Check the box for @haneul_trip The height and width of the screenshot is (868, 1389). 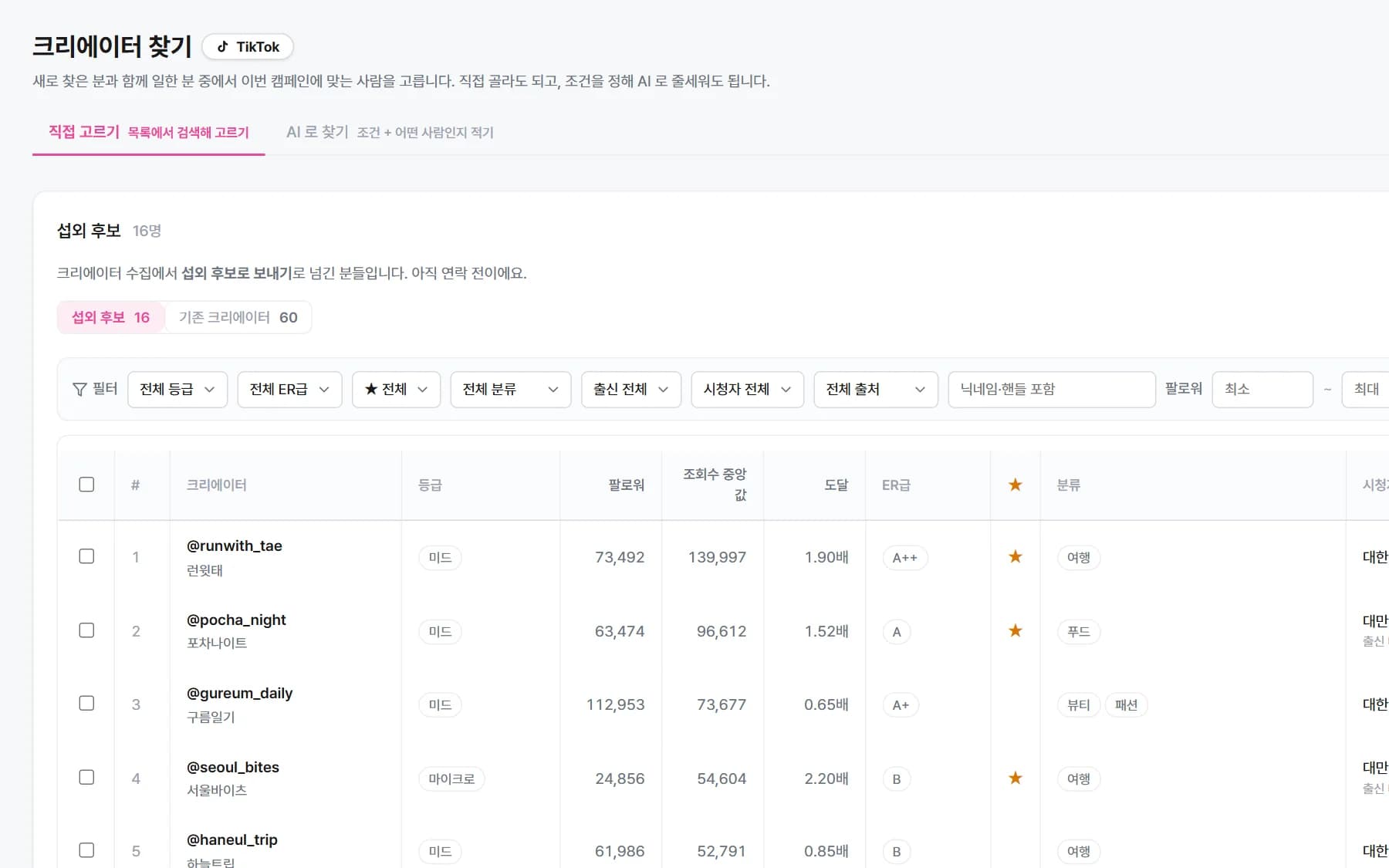(86, 850)
